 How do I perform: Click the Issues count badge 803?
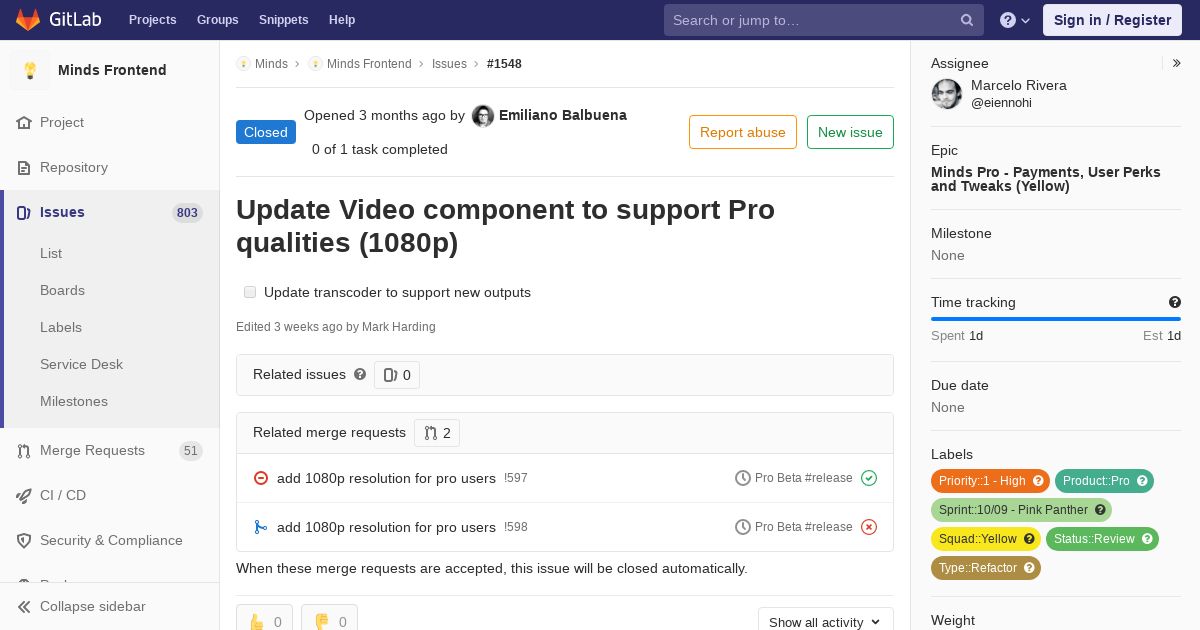click(187, 212)
